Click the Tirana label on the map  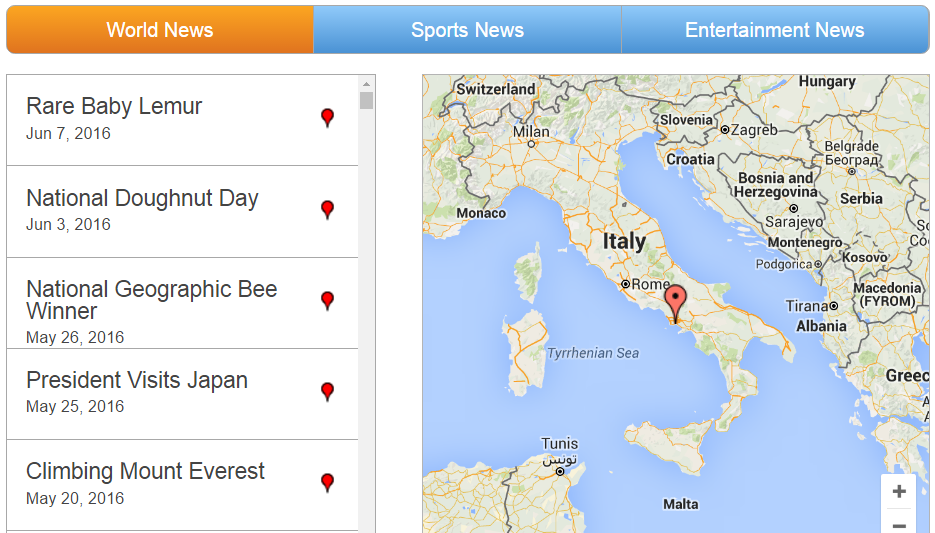[806, 306]
